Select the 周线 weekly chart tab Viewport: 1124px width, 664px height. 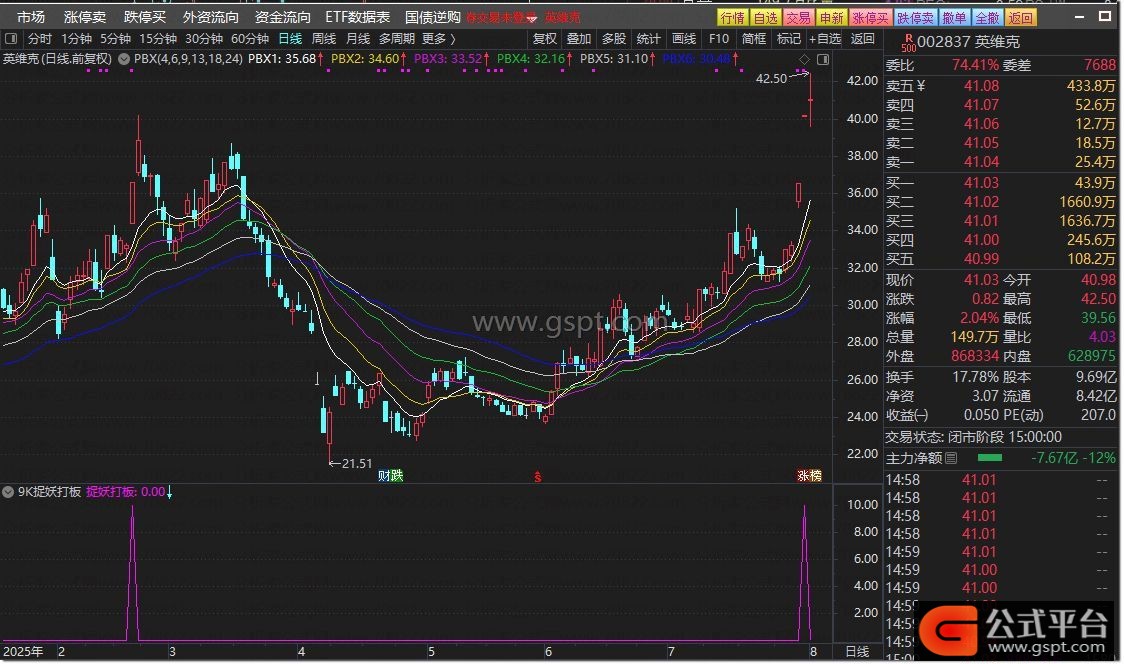coord(324,39)
